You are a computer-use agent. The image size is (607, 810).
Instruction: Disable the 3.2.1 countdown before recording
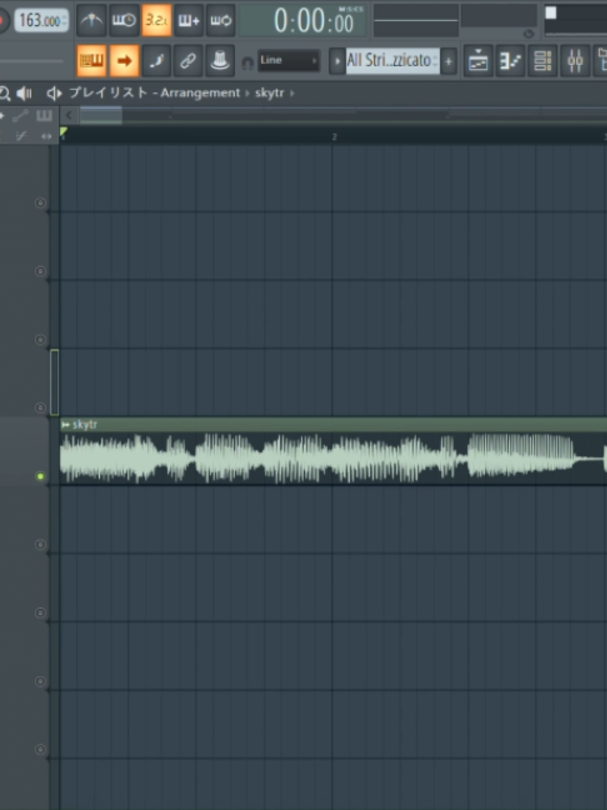156,20
